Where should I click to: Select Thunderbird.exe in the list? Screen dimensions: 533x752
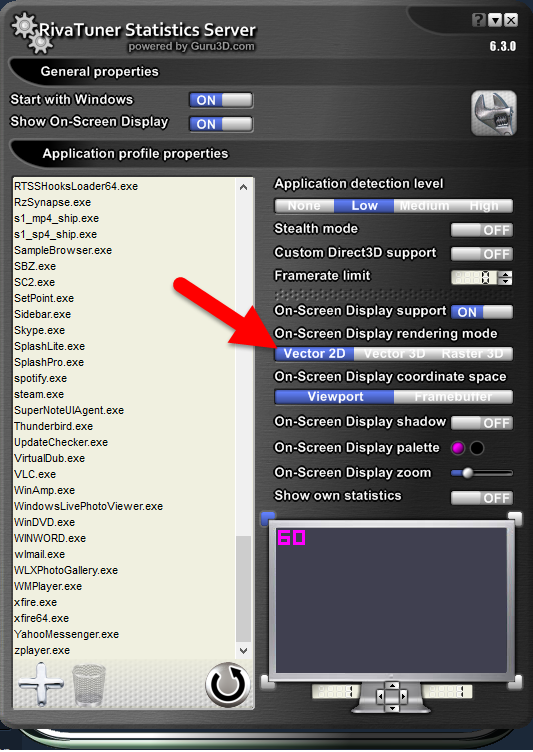coord(53,426)
